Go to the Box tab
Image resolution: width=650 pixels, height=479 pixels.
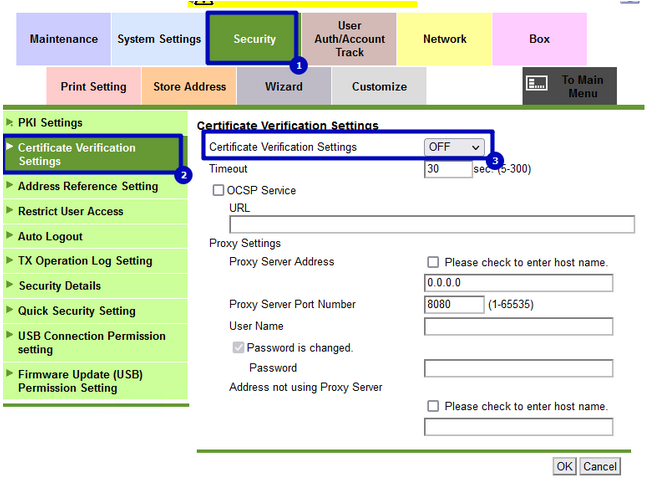539,39
